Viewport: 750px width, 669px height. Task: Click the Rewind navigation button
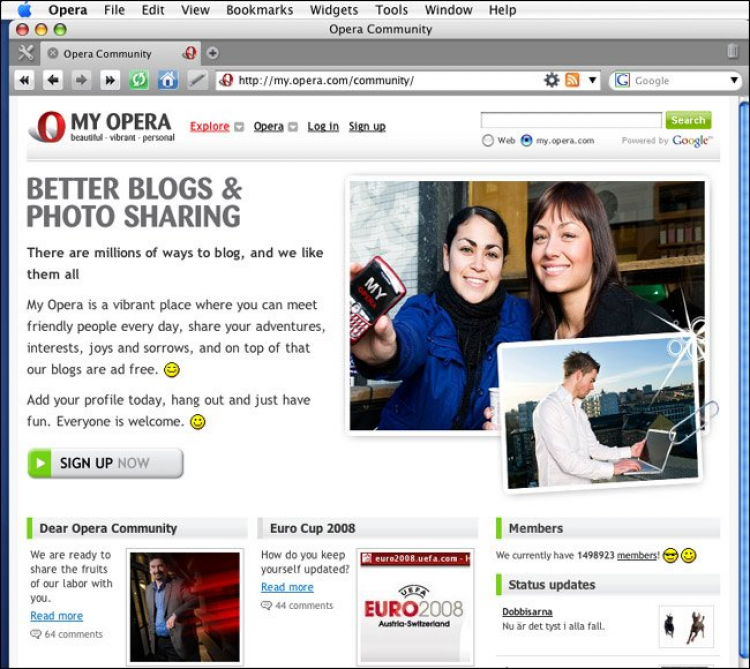(24, 80)
